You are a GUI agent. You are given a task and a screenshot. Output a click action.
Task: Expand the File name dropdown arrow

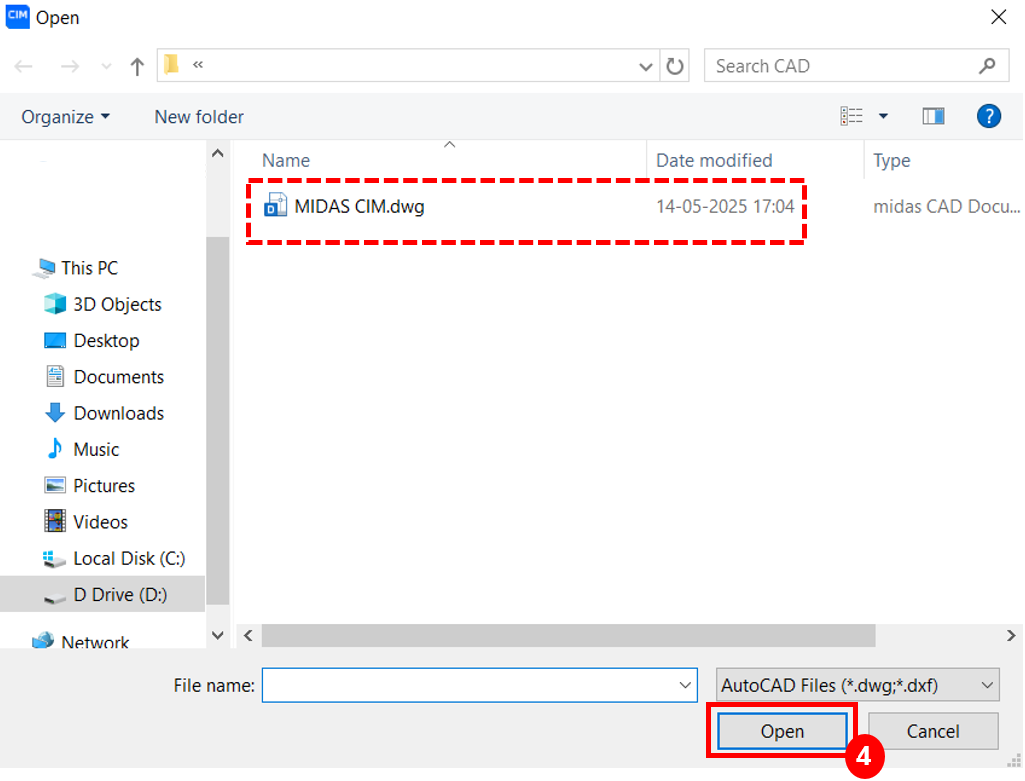[685, 686]
